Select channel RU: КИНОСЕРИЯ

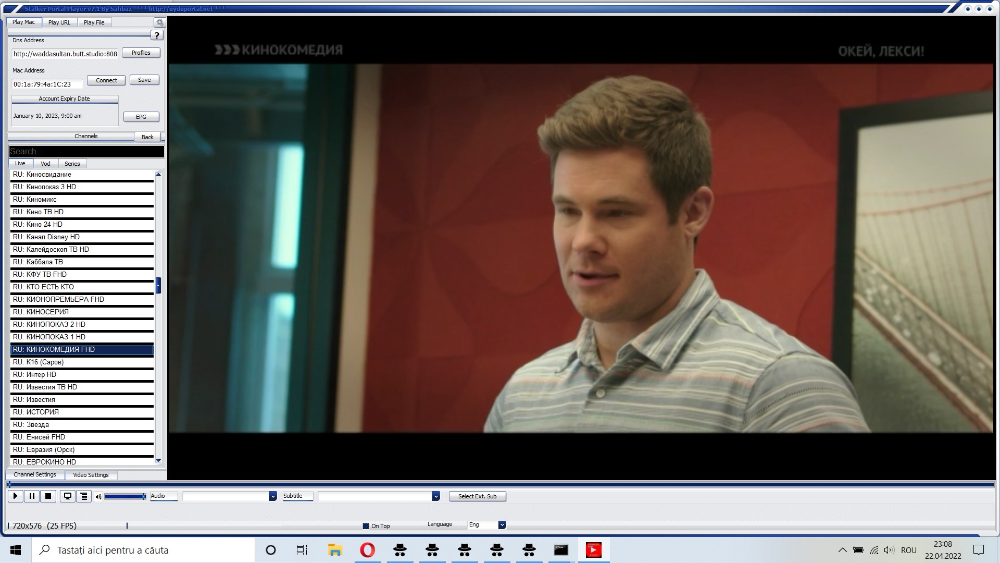tap(82, 312)
